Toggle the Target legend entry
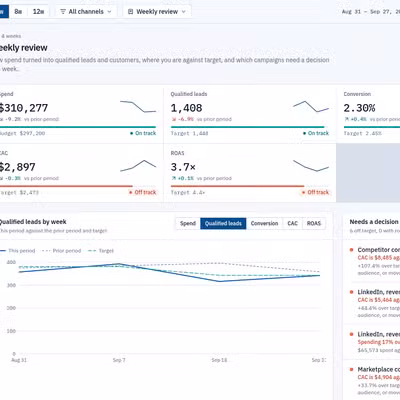This screenshot has height=400, width=400. (x=101, y=251)
